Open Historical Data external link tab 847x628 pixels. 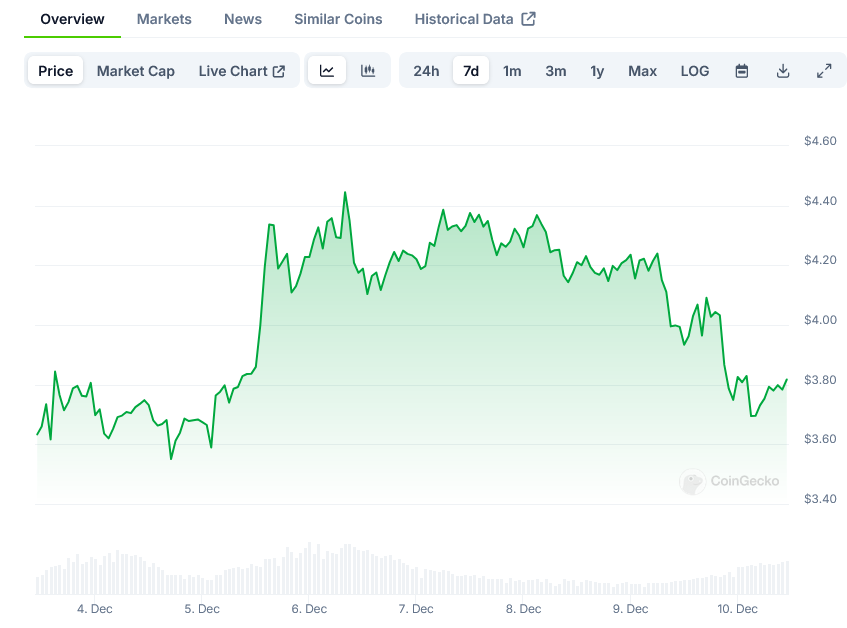point(475,19)
